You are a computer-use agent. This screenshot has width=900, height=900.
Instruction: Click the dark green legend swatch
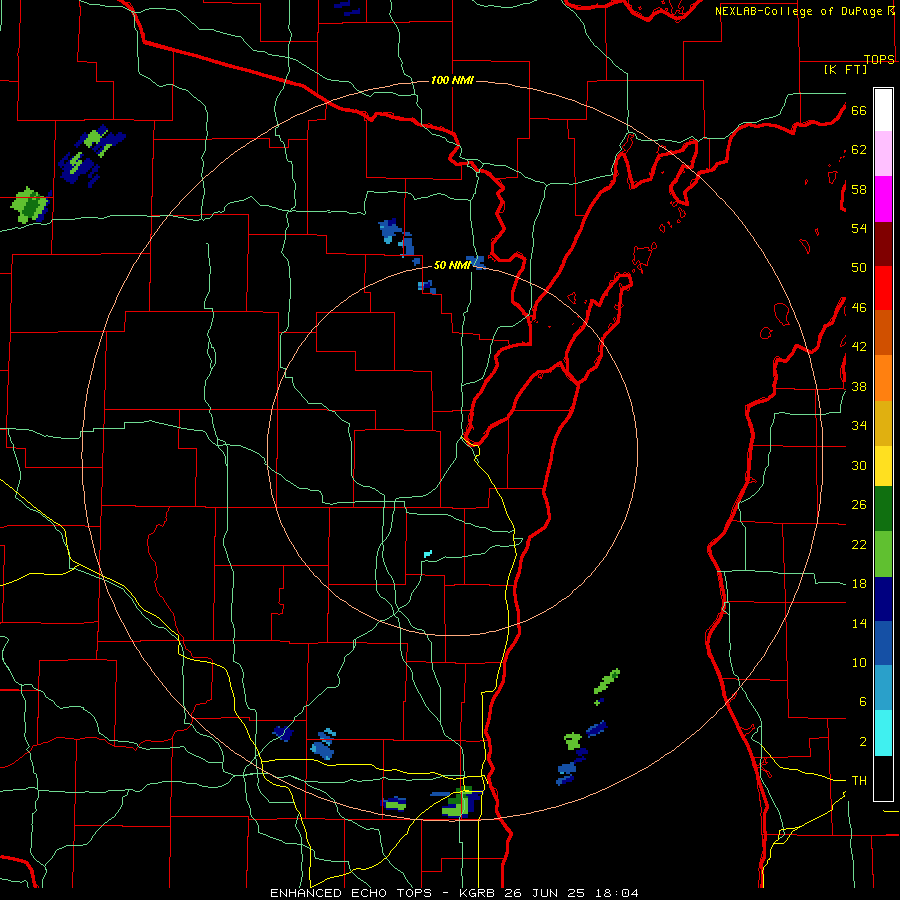point(883,509)
